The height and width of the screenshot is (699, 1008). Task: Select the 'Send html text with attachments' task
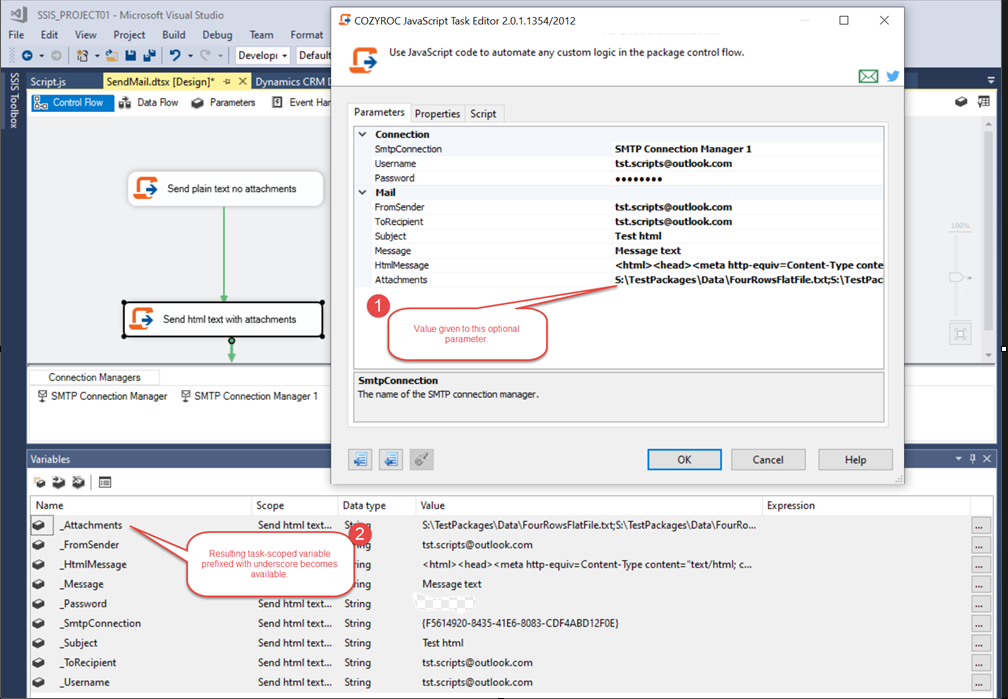(223, 319)
